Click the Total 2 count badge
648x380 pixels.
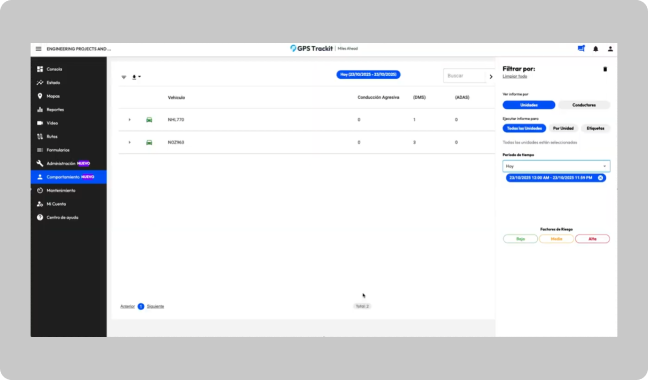tap(362, 306)
